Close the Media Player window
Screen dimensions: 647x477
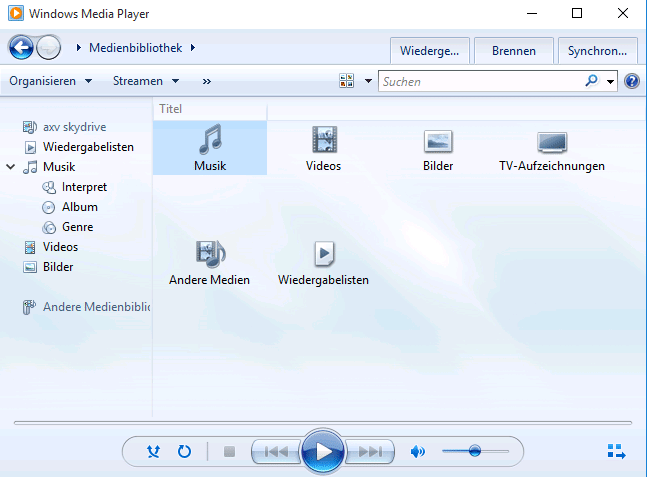[x=623, y=13]
